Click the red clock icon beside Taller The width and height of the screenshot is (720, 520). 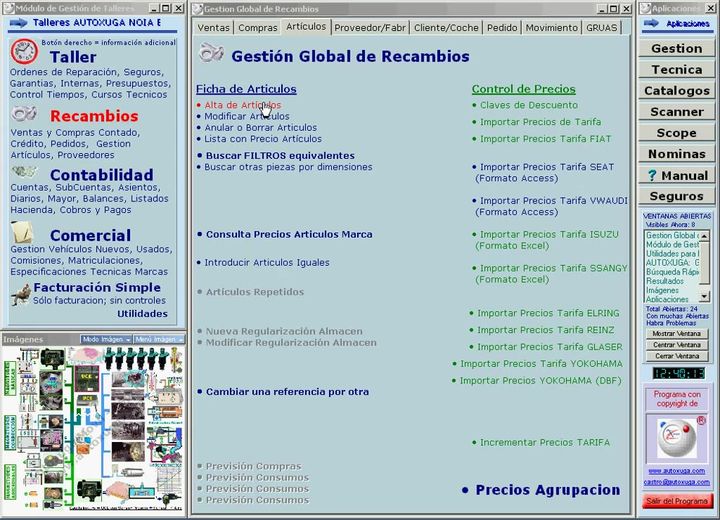[x=24, y=51]
